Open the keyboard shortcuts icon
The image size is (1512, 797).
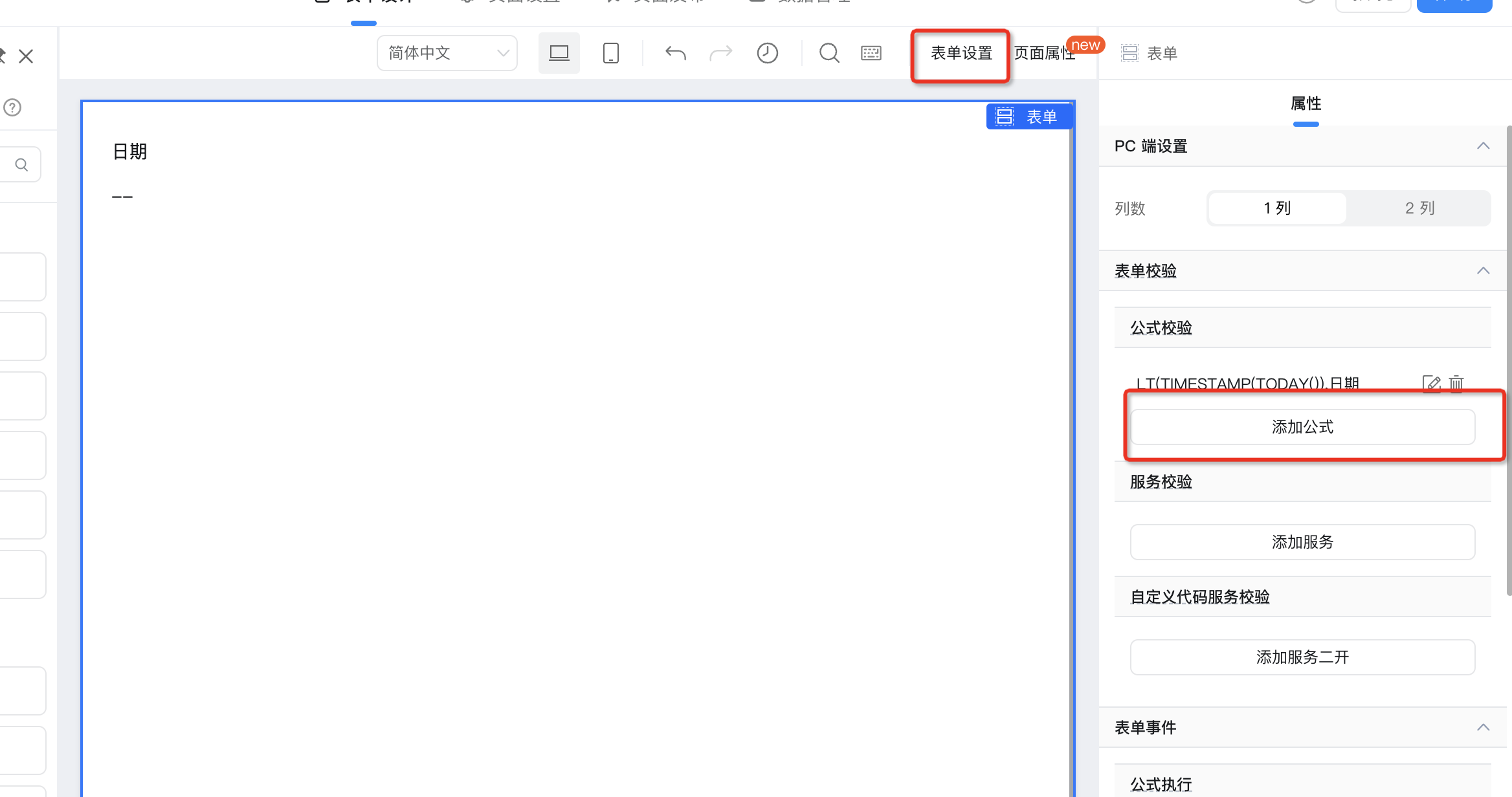[871, 53]
